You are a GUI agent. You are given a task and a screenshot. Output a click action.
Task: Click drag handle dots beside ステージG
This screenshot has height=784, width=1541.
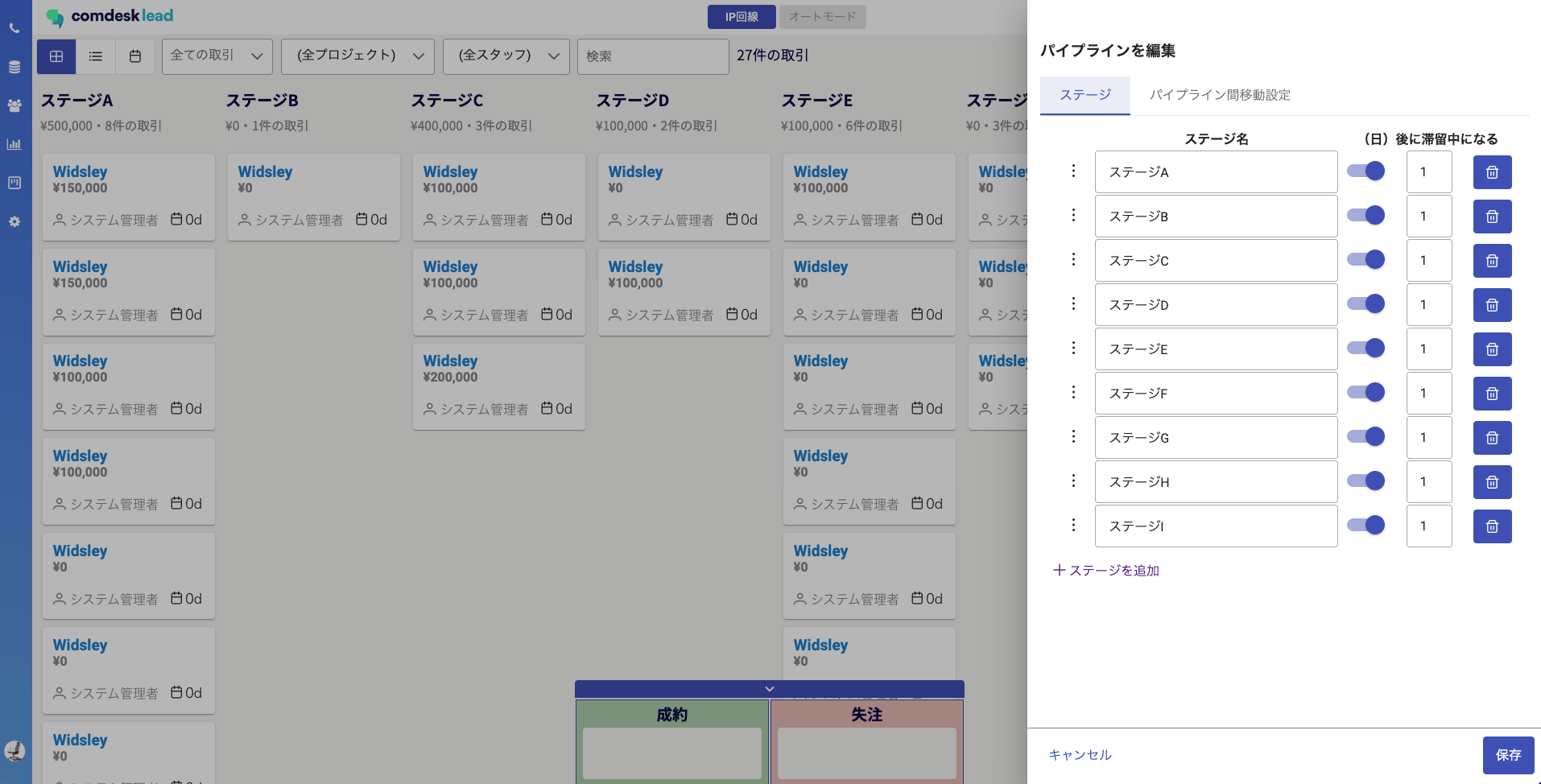[1073, 436]
